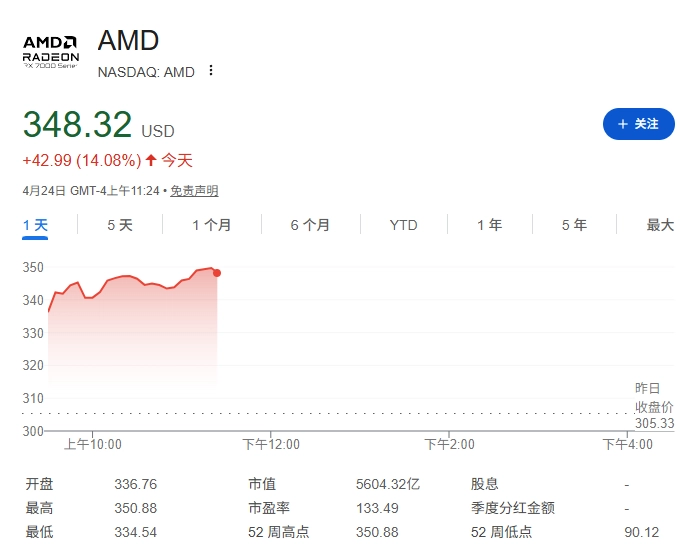
Task: Click the 市盈率 value 133.49
Action: click(377, 508)
